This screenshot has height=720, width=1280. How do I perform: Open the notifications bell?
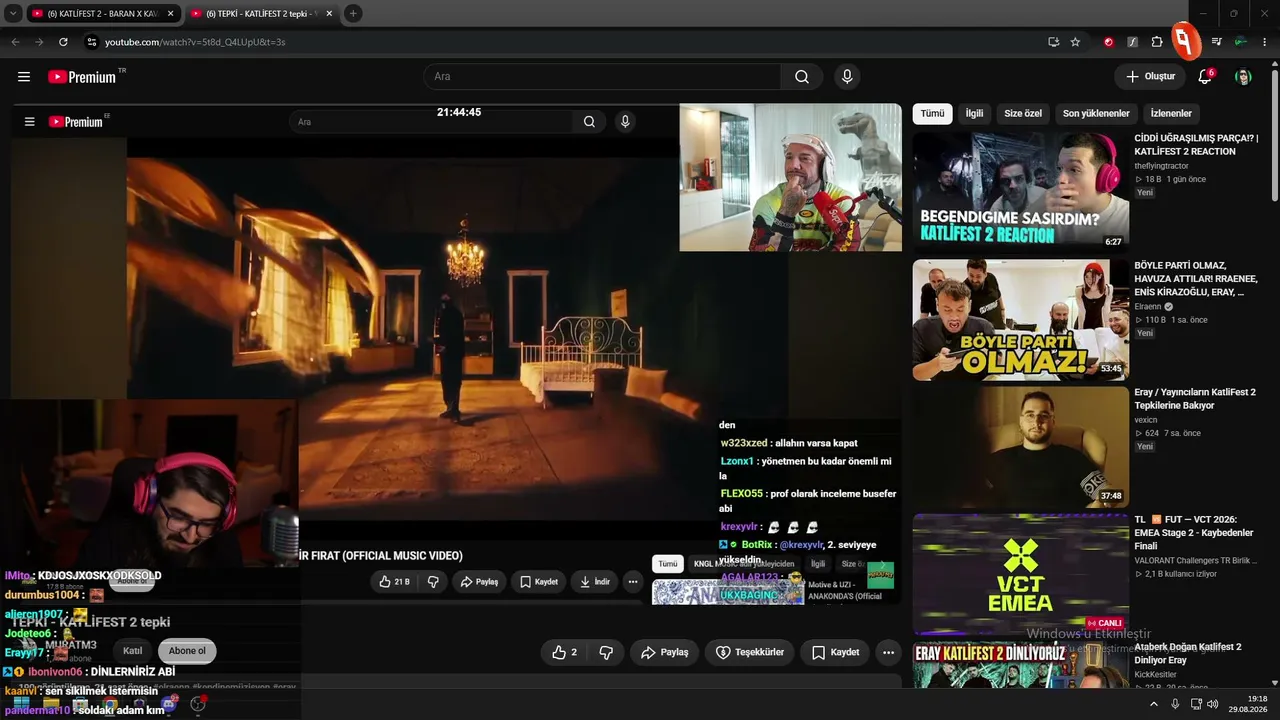click(1206, 77)
